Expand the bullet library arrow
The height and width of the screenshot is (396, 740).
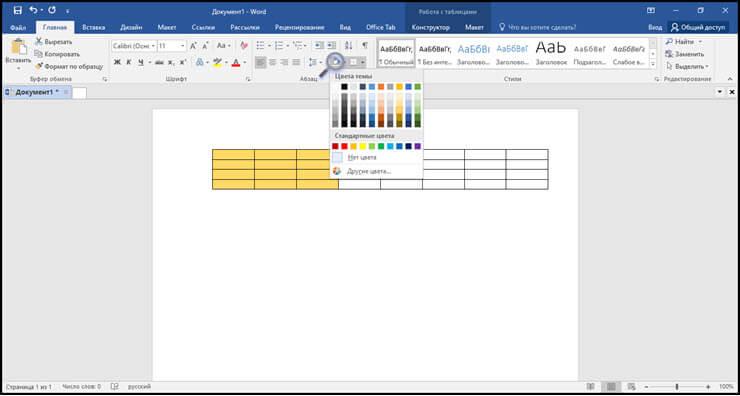click(x=269, y=46)
